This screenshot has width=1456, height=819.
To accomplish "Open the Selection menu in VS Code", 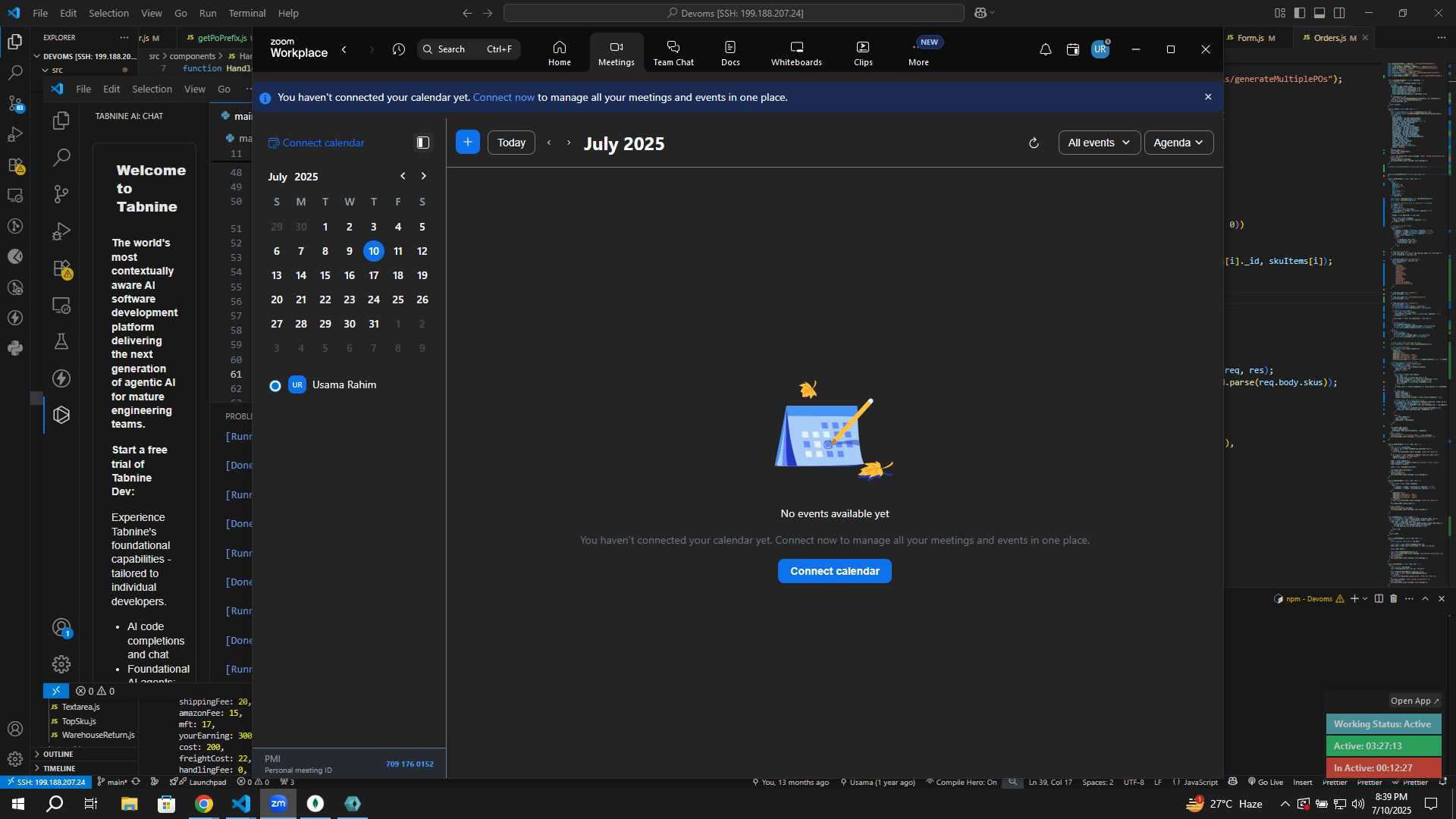I will (x=109, y=13).
